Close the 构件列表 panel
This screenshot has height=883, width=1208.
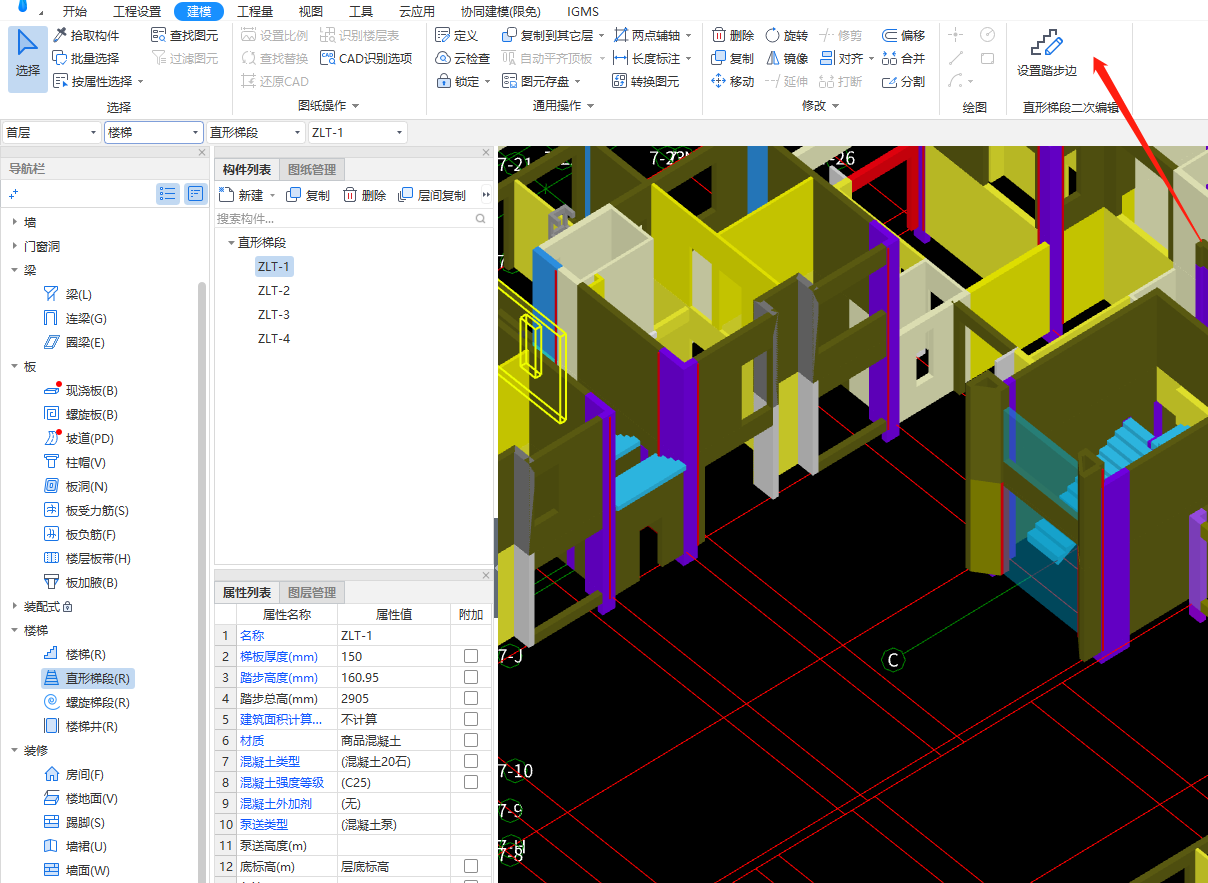coord(486,153)
